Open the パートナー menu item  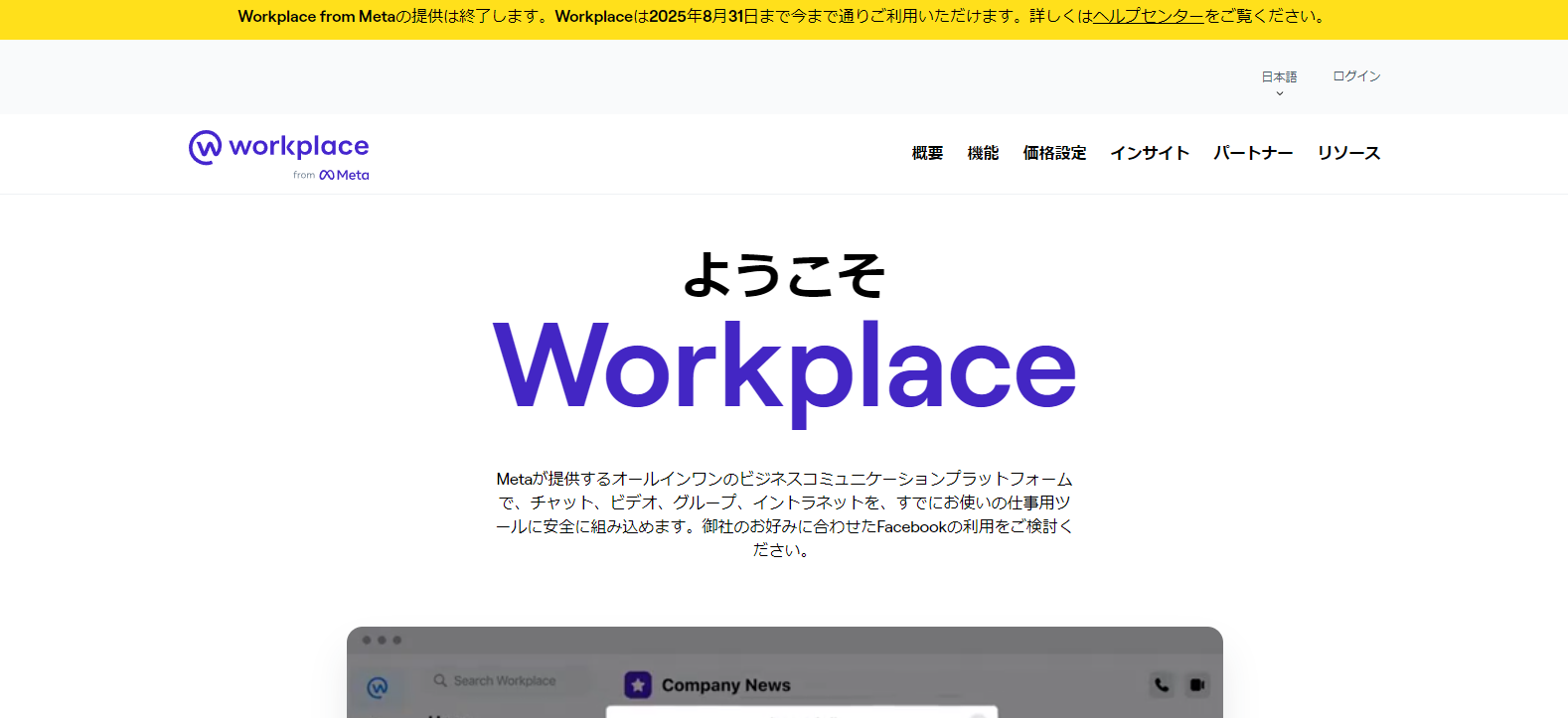point(1253,153)
